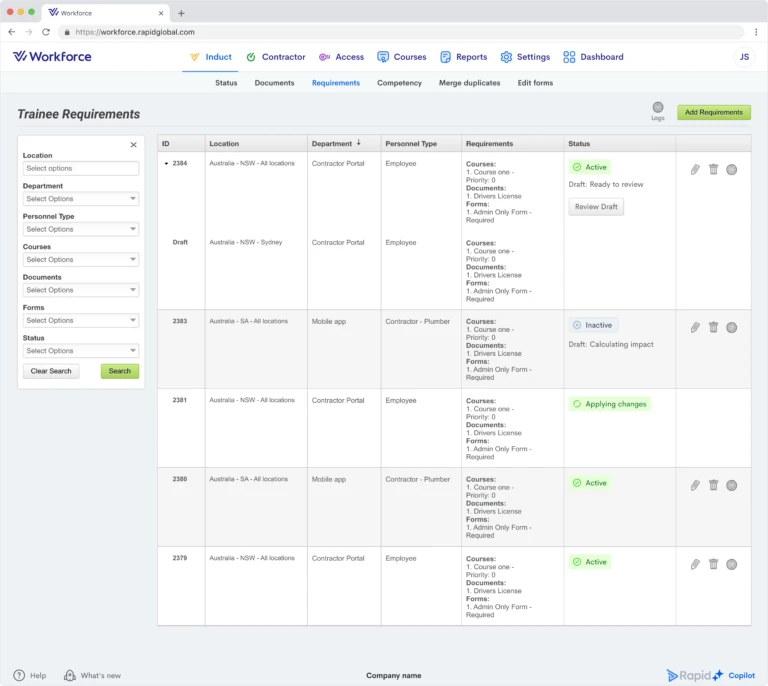Click the What's new icon

[x=70, y=675]
